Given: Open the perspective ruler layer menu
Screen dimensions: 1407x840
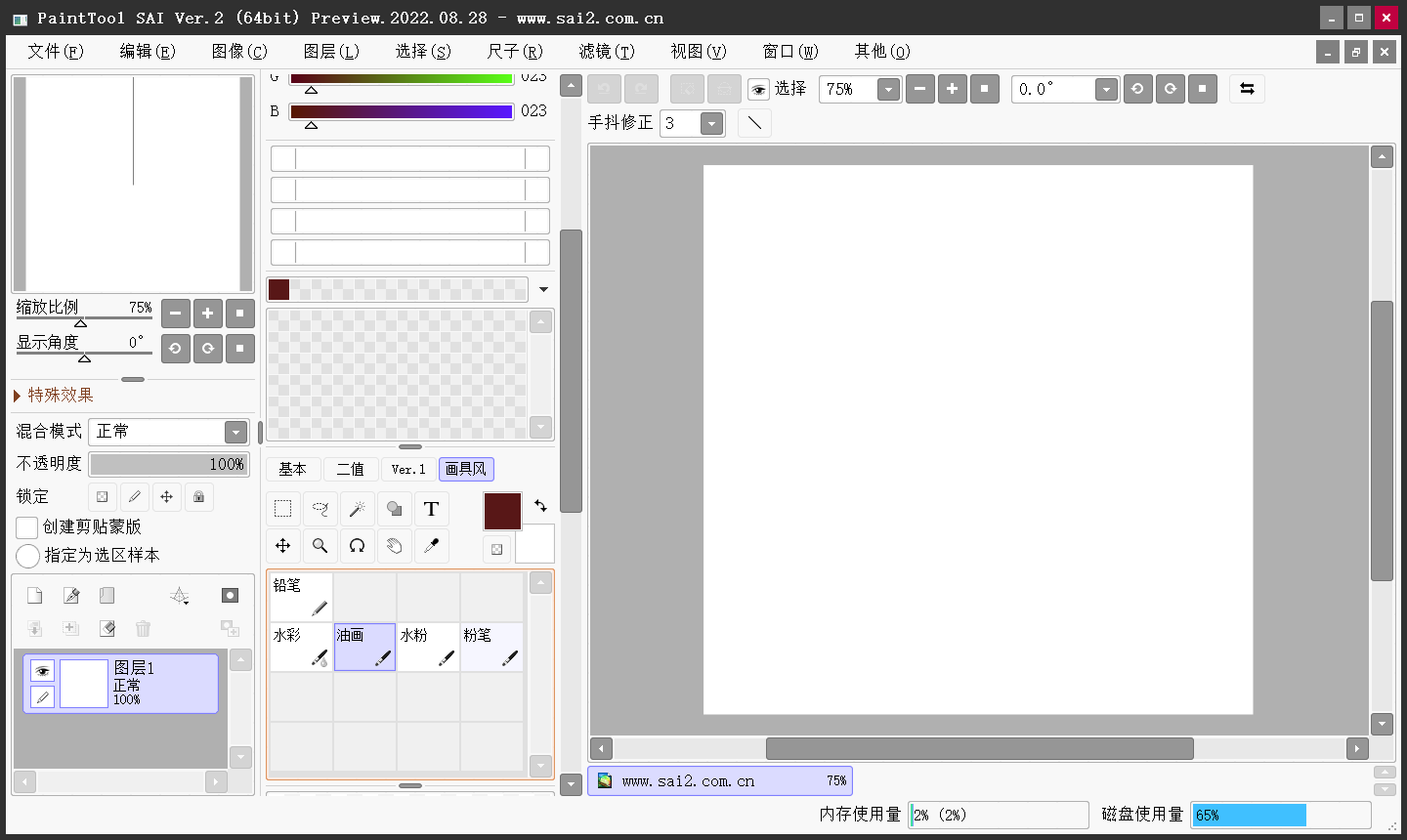Looking at the screenshot, I should (x=179, y=596).
